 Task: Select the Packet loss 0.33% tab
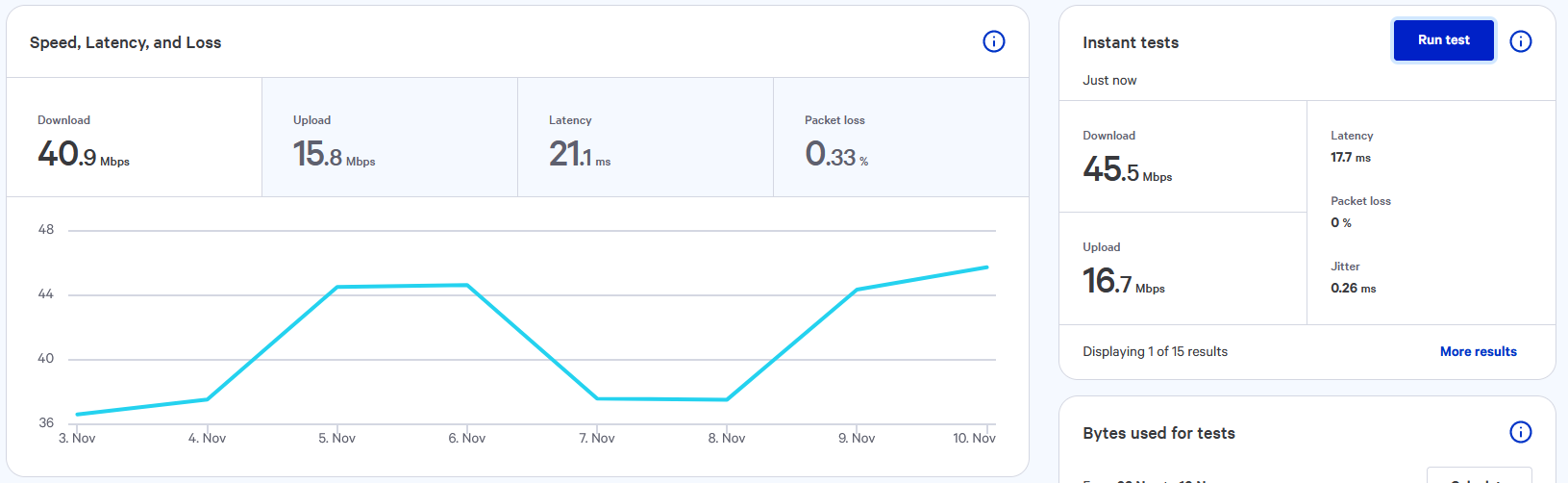coord(901,138)
